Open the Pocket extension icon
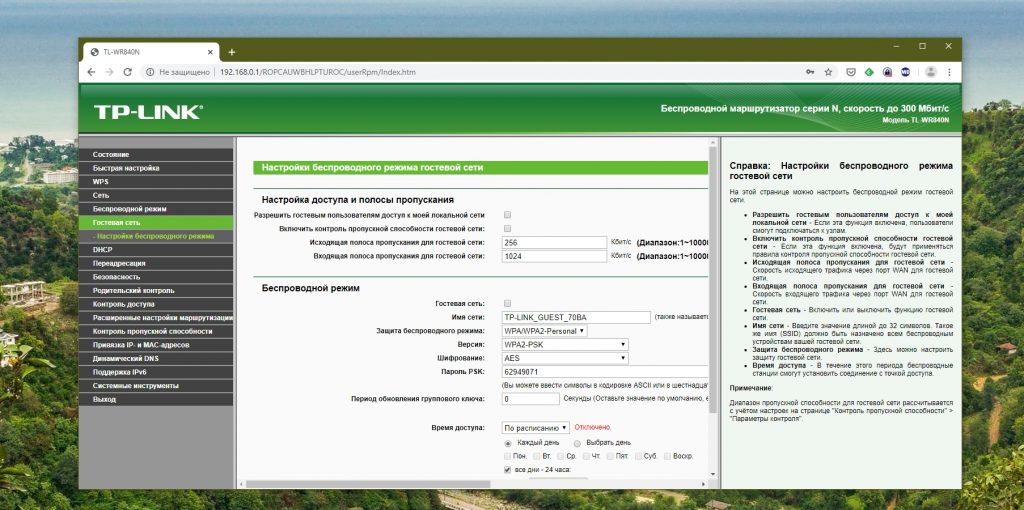 click(850, 72)
